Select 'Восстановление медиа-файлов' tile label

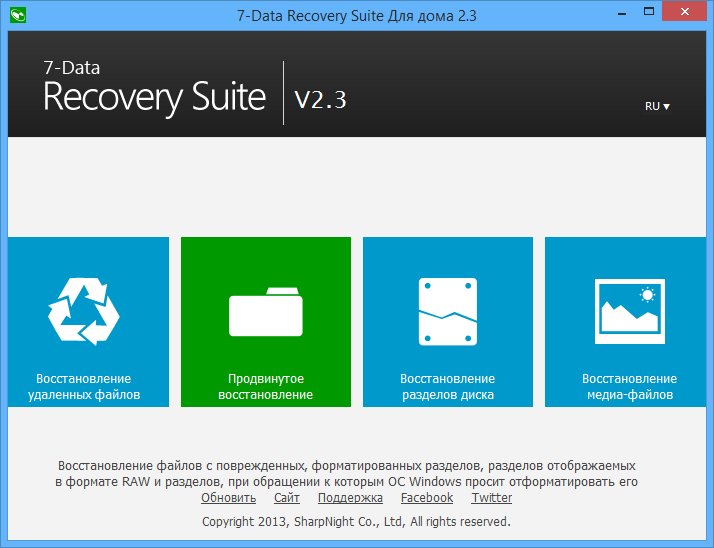click(630, 387)
